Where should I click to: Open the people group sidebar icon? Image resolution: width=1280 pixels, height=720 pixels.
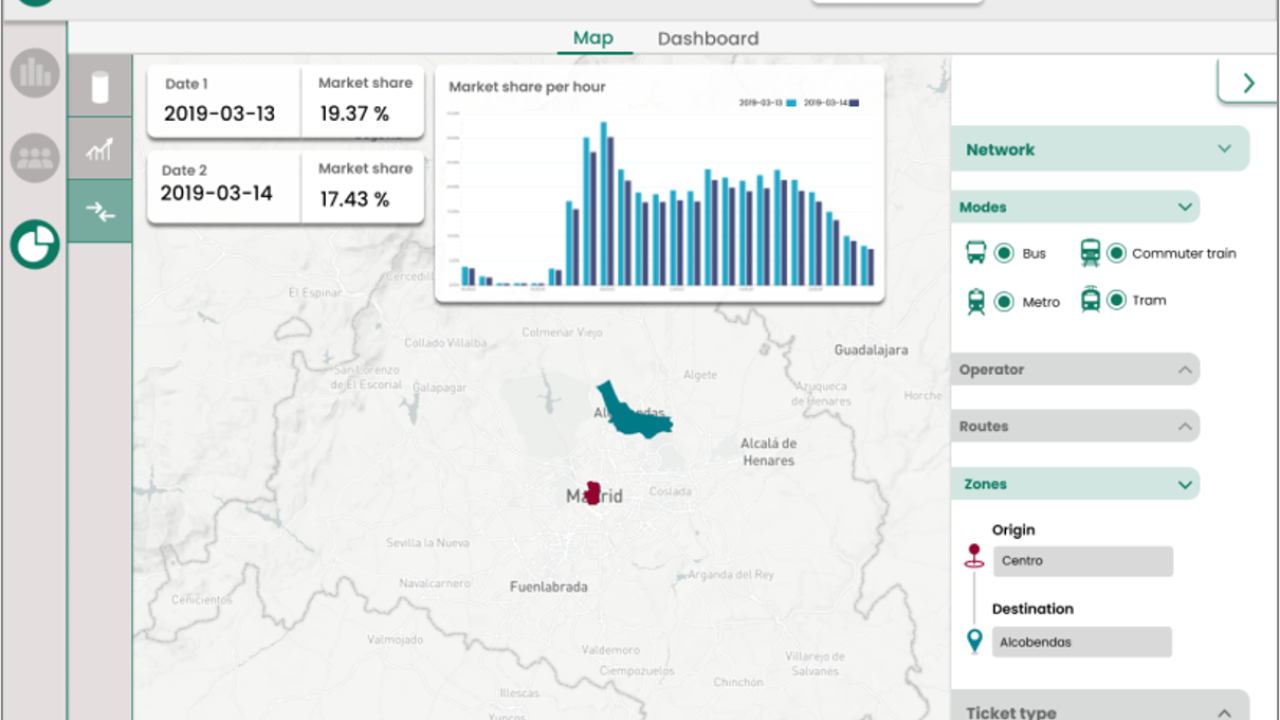click(x=35, y=157)
